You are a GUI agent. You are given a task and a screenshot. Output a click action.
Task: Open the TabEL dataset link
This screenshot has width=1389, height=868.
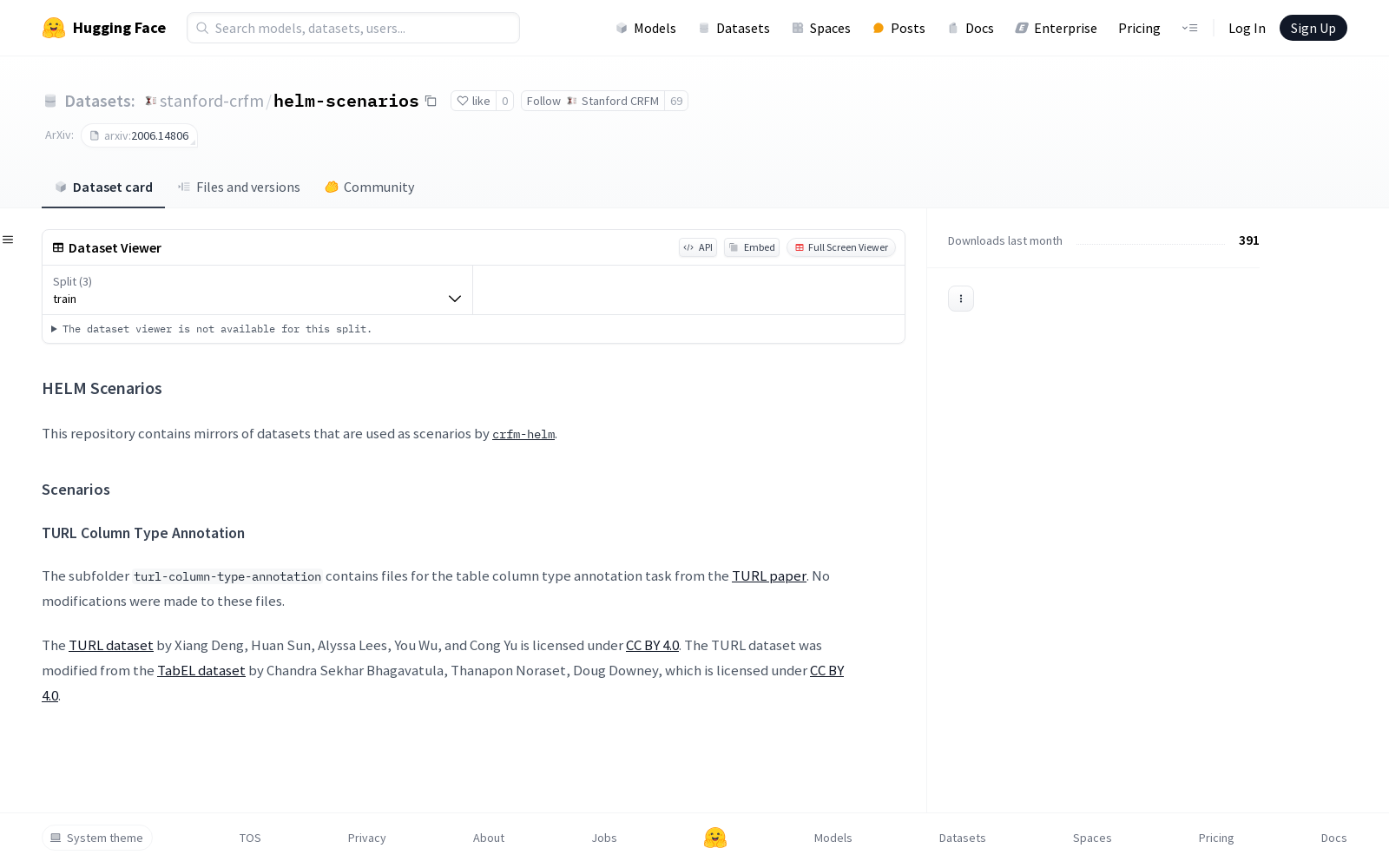201,670
